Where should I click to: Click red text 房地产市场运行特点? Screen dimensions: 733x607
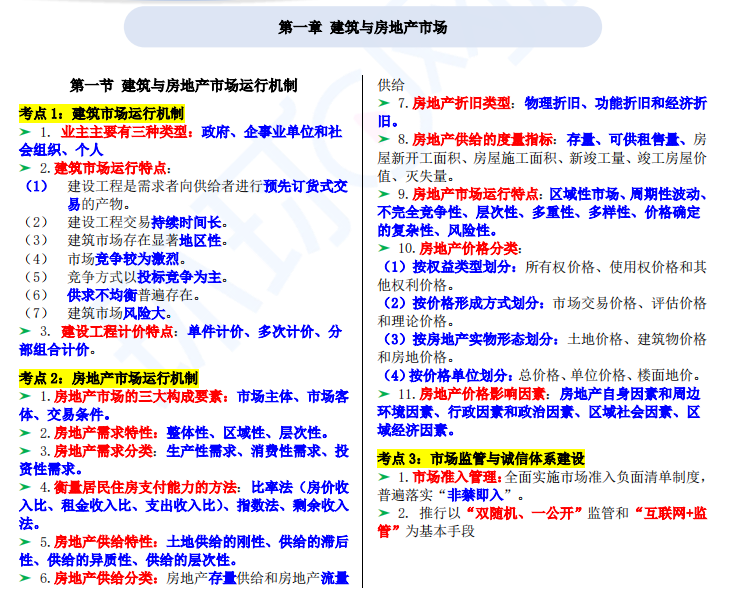click(x=475, y=195)
